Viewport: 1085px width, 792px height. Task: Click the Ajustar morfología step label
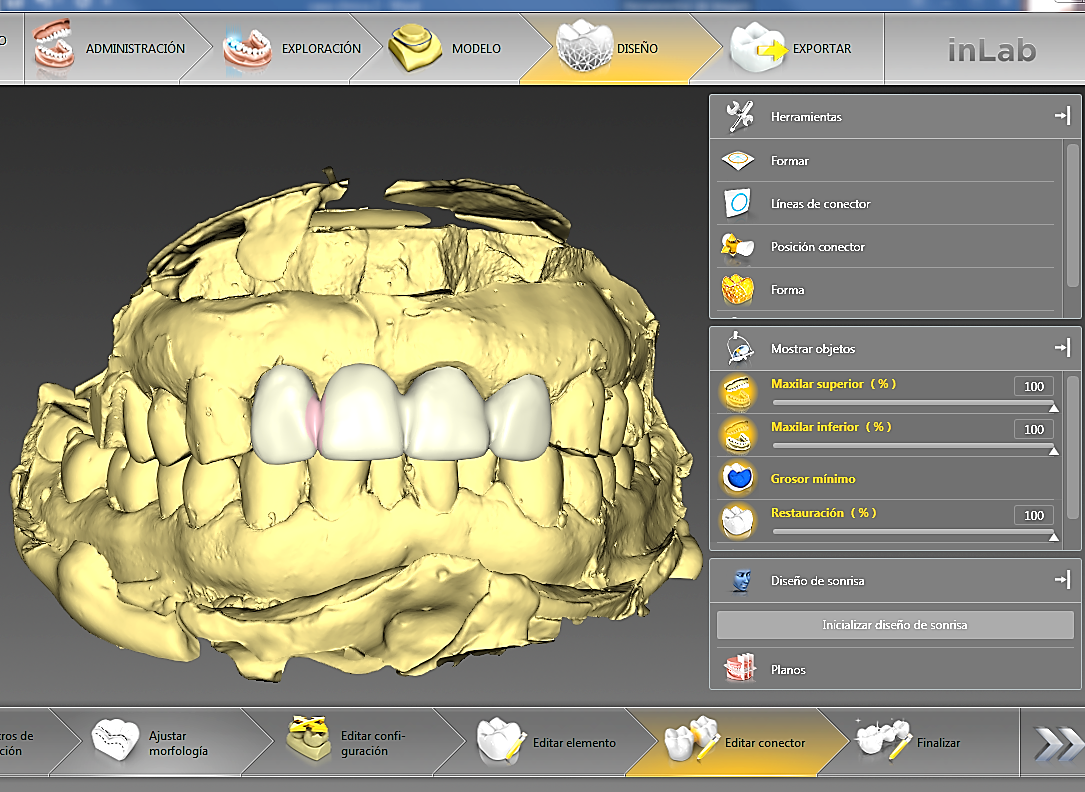[x=179, y=744]
